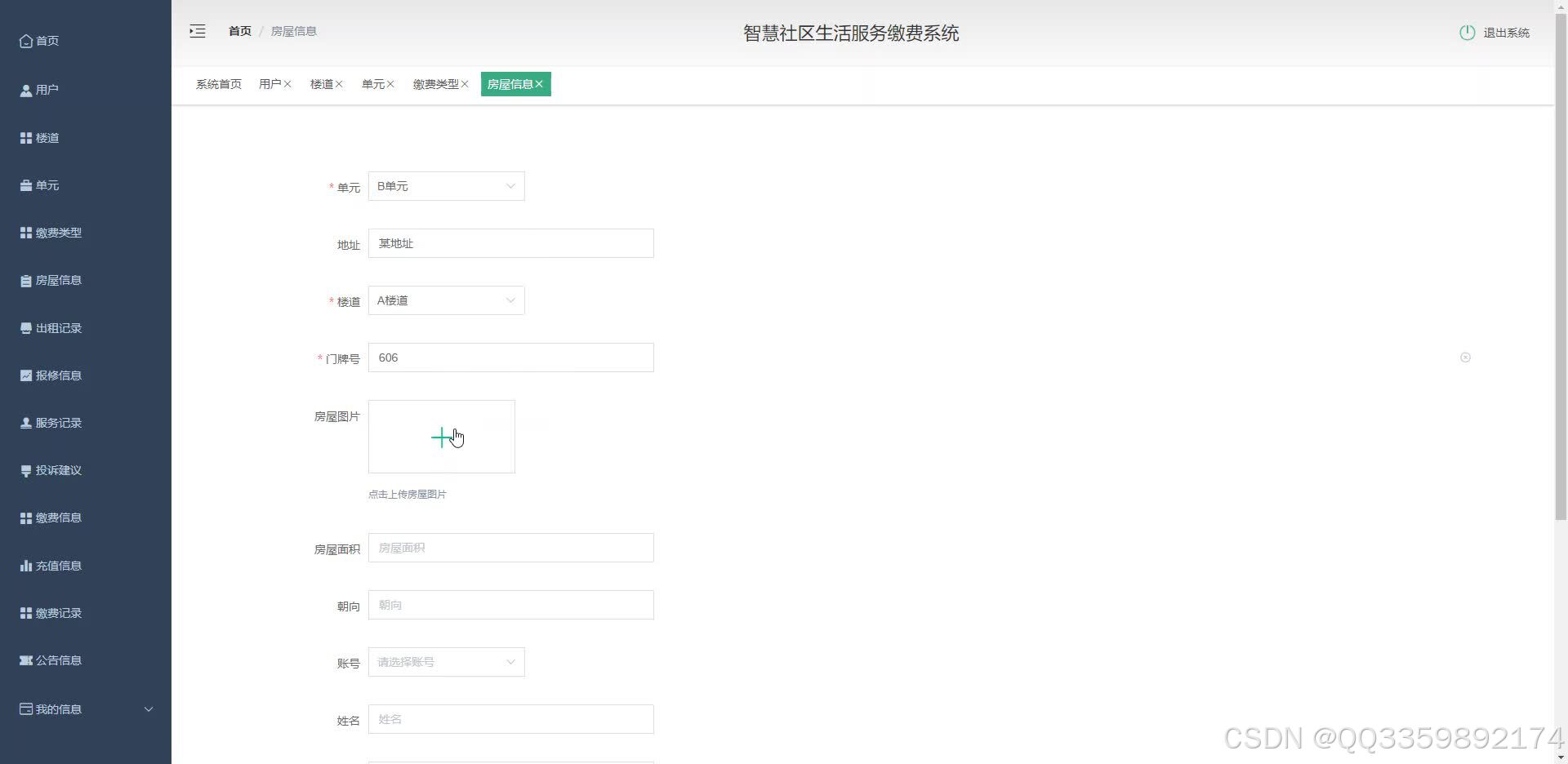Clear the 门牌号 field with circle-x icon

click(1465, 358)
